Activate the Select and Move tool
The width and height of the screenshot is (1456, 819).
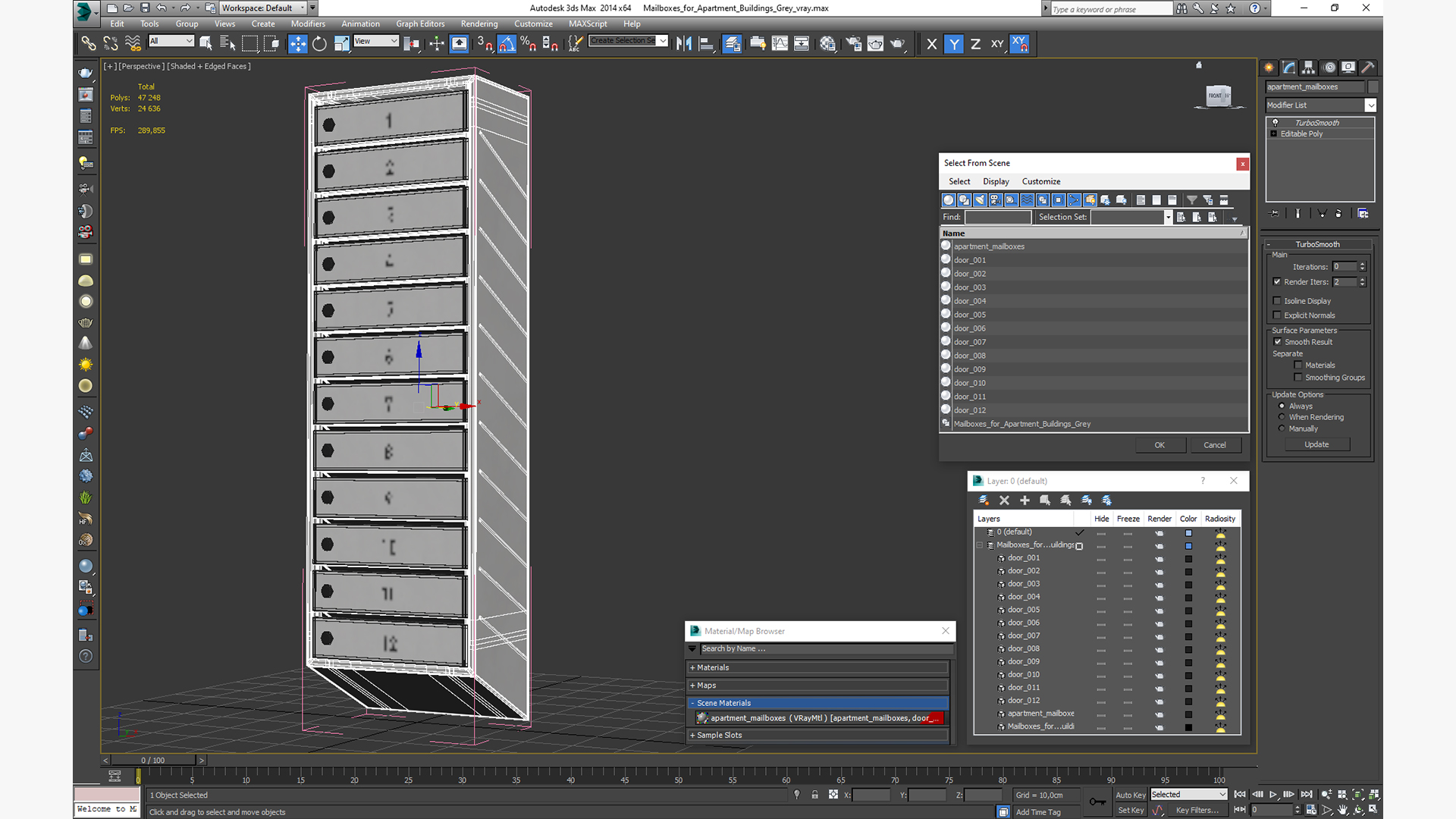click(298, 44)
